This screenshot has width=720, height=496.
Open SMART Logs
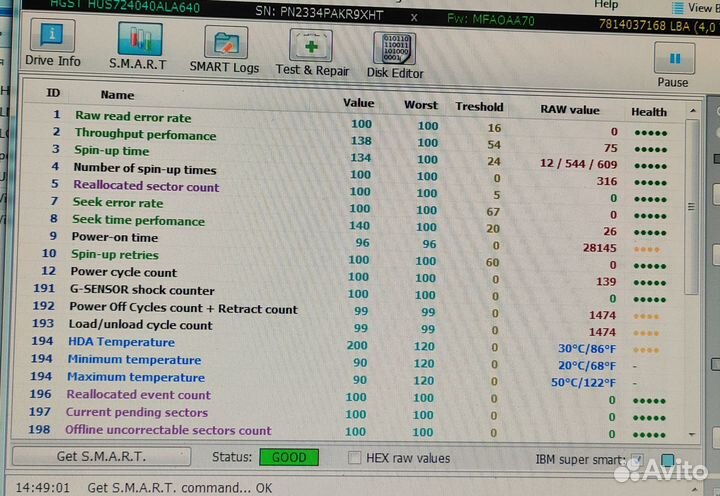pos(225,50)
